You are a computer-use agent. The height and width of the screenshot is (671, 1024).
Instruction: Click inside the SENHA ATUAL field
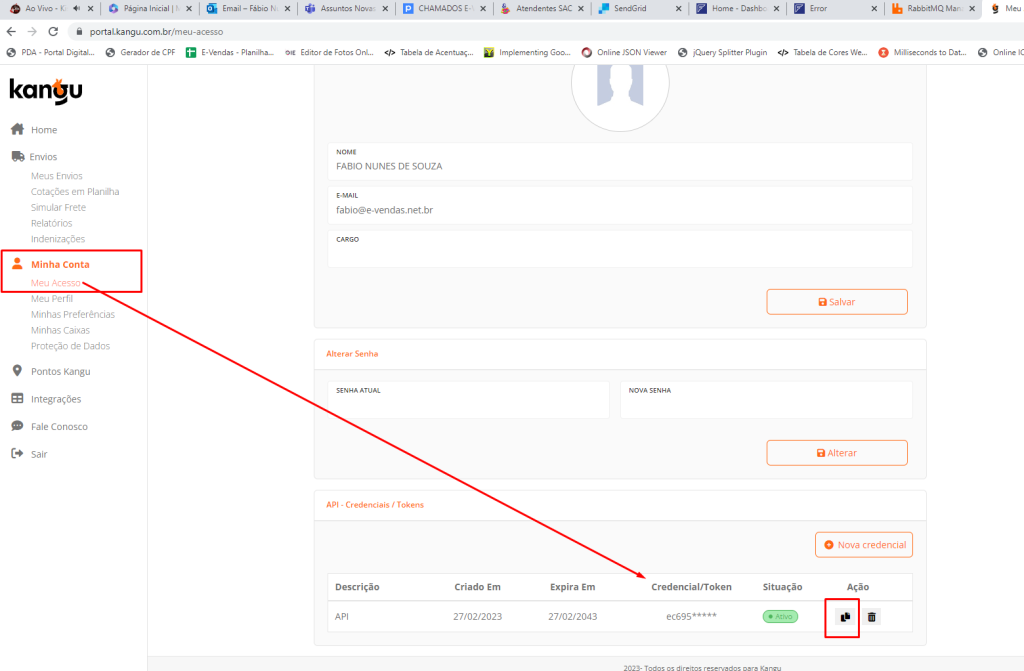pyautogui.click(x=468, y=400)
